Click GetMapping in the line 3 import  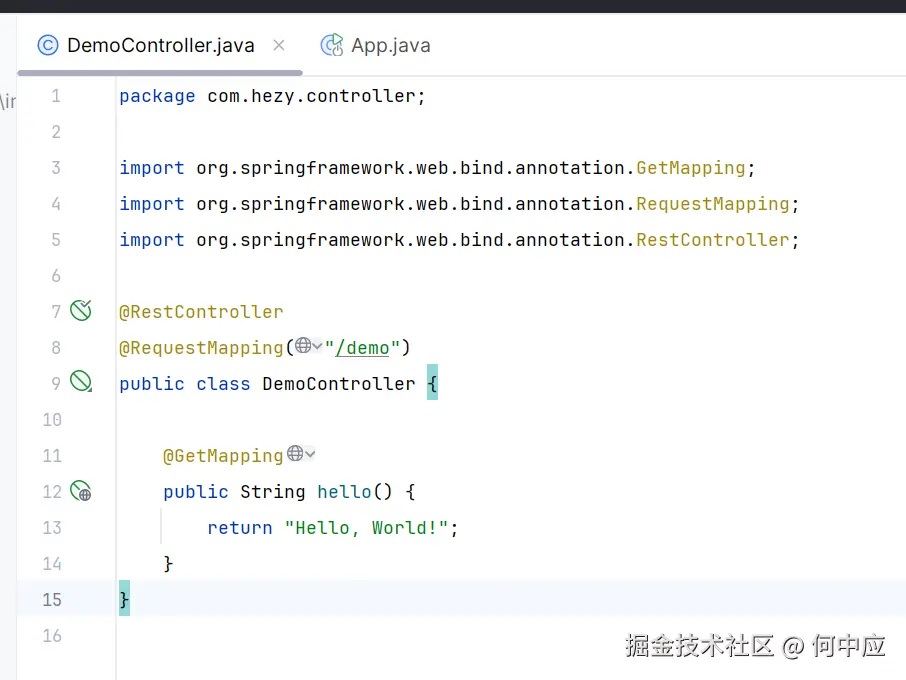(x=691, y=168)
